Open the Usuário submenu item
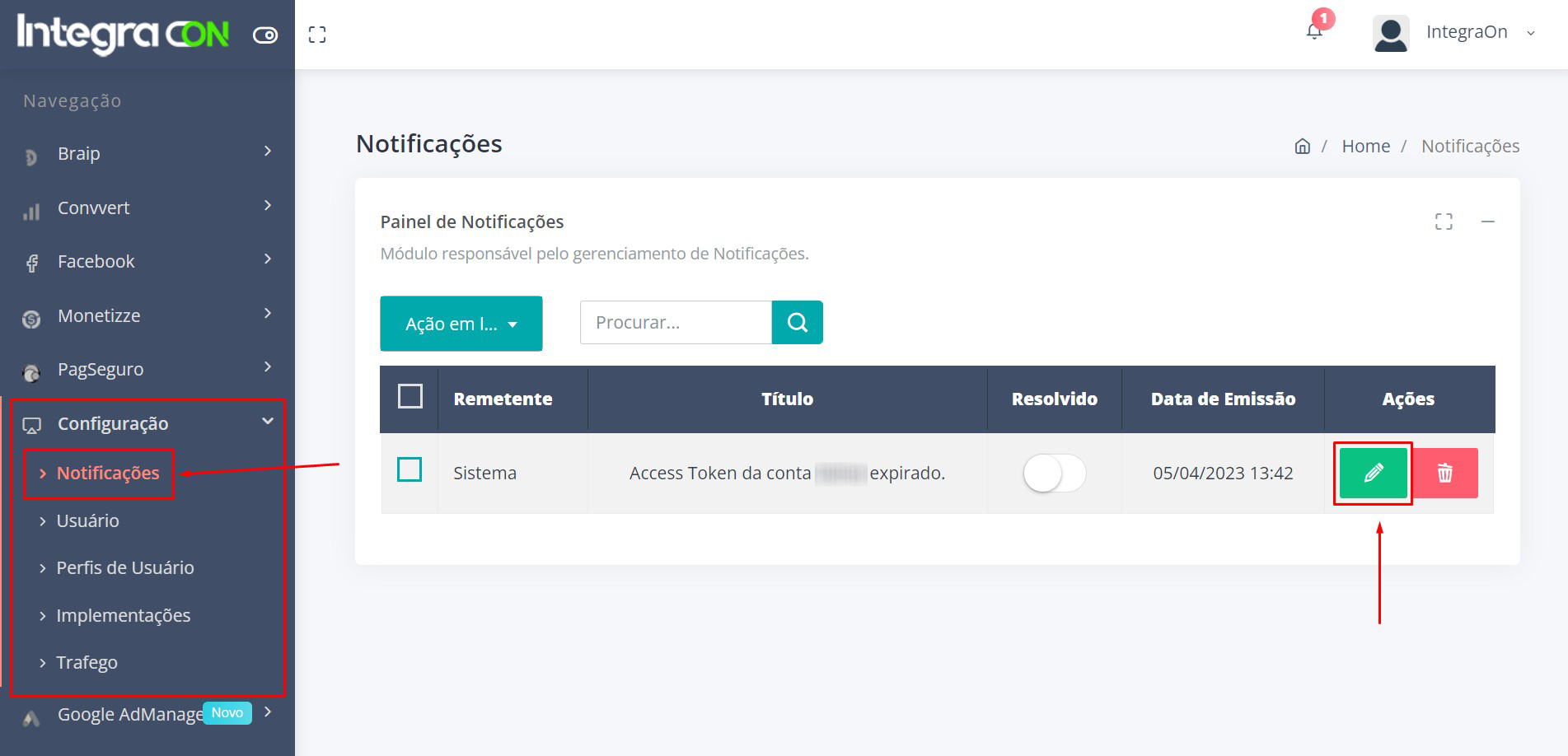This screenshot has height=756, width=1568. [x=87, y=520]
